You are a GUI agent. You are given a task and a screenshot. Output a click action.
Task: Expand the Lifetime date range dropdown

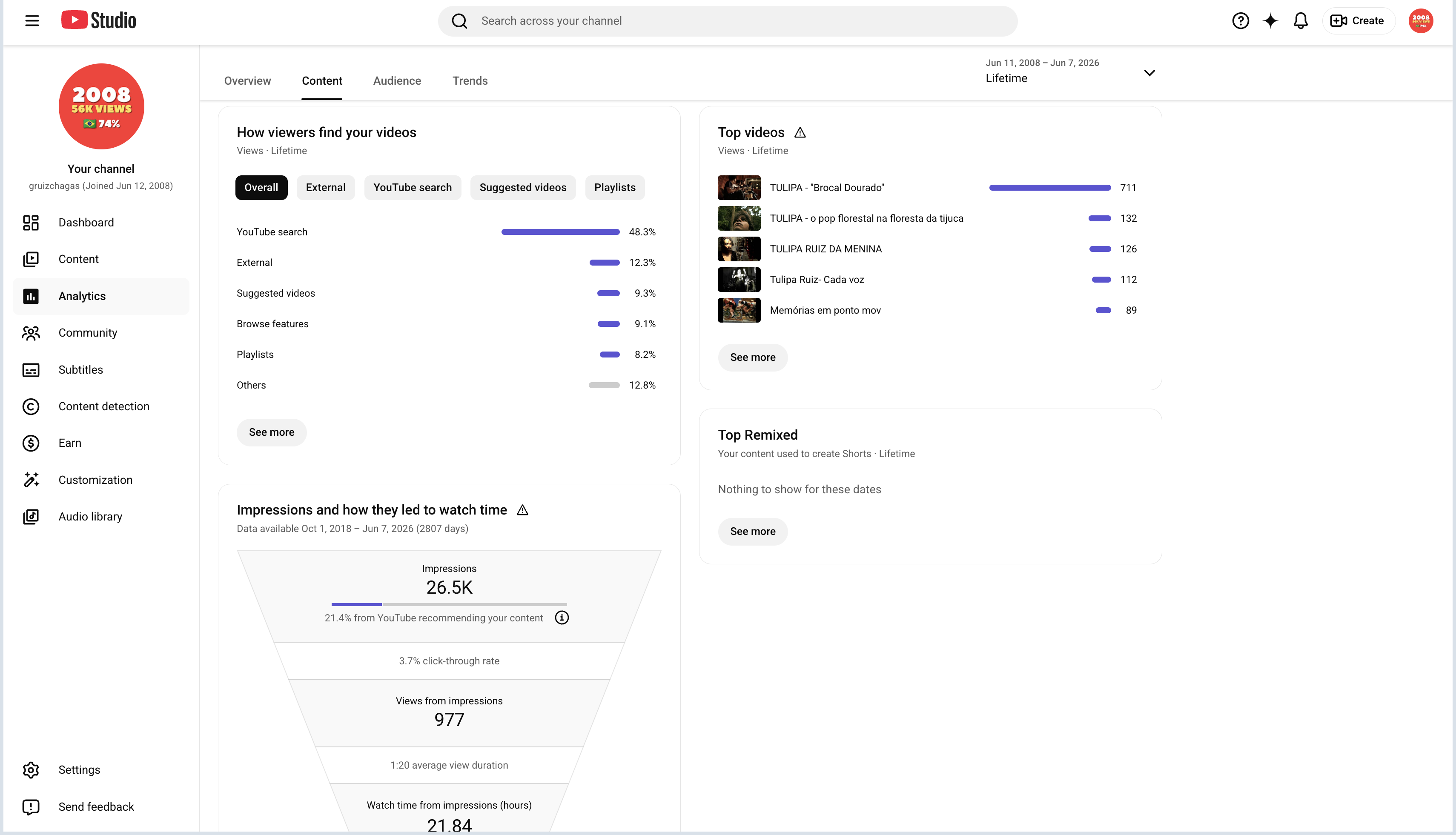(1070, 71)
